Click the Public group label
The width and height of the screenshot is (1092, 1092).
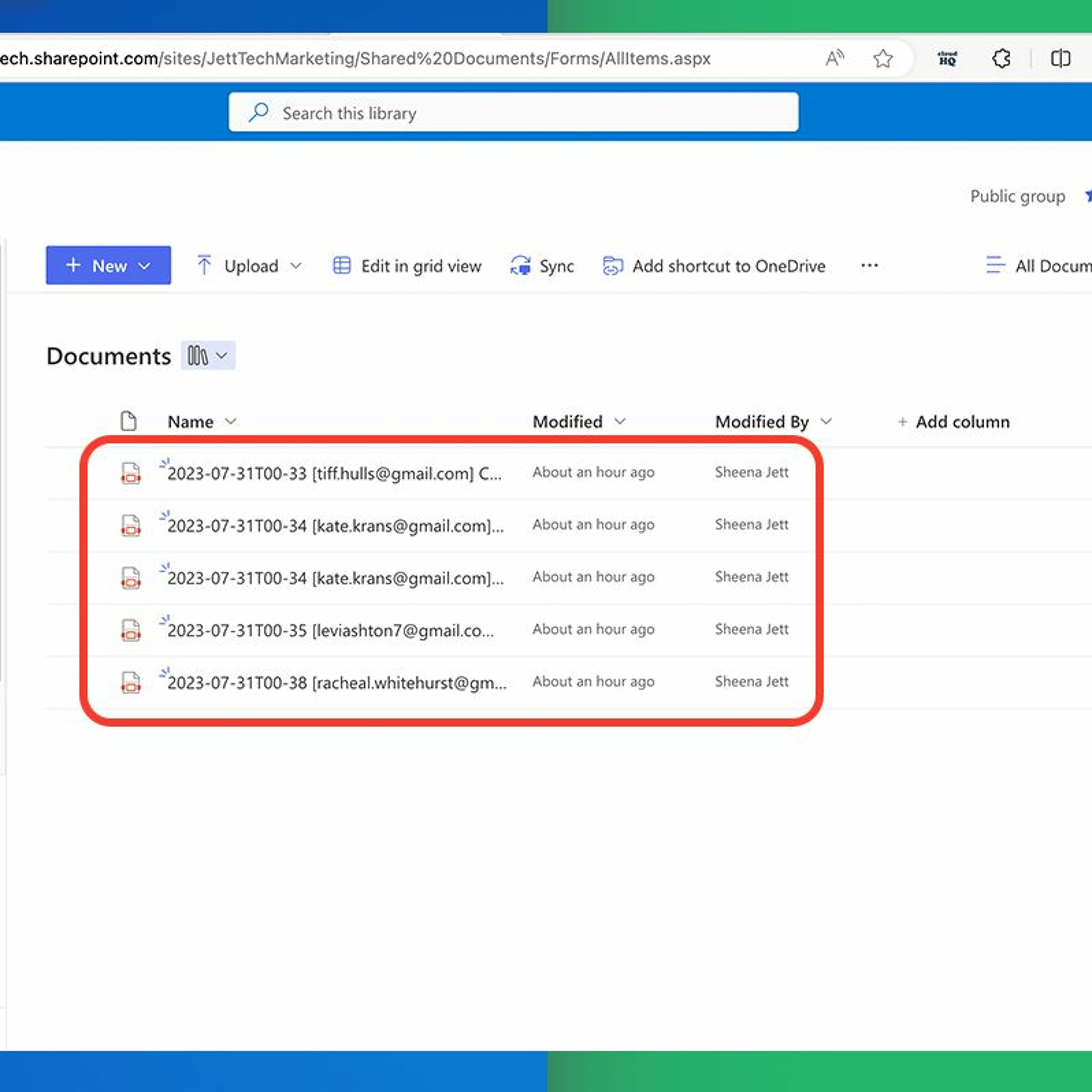[x=1017, y=196]
